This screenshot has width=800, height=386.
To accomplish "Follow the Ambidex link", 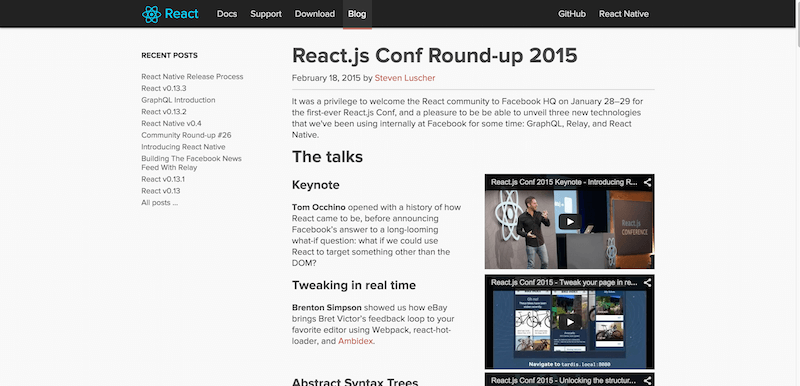I will click(356, 341).
